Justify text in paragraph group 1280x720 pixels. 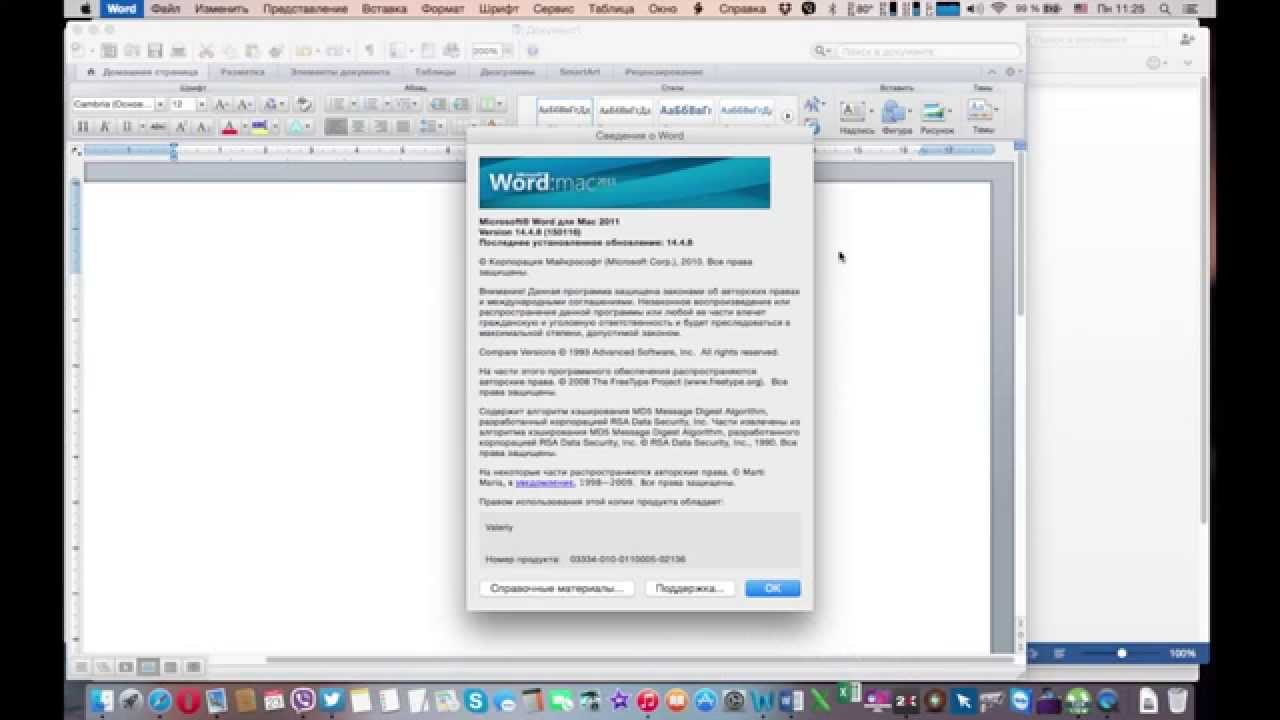click(403, 127)
